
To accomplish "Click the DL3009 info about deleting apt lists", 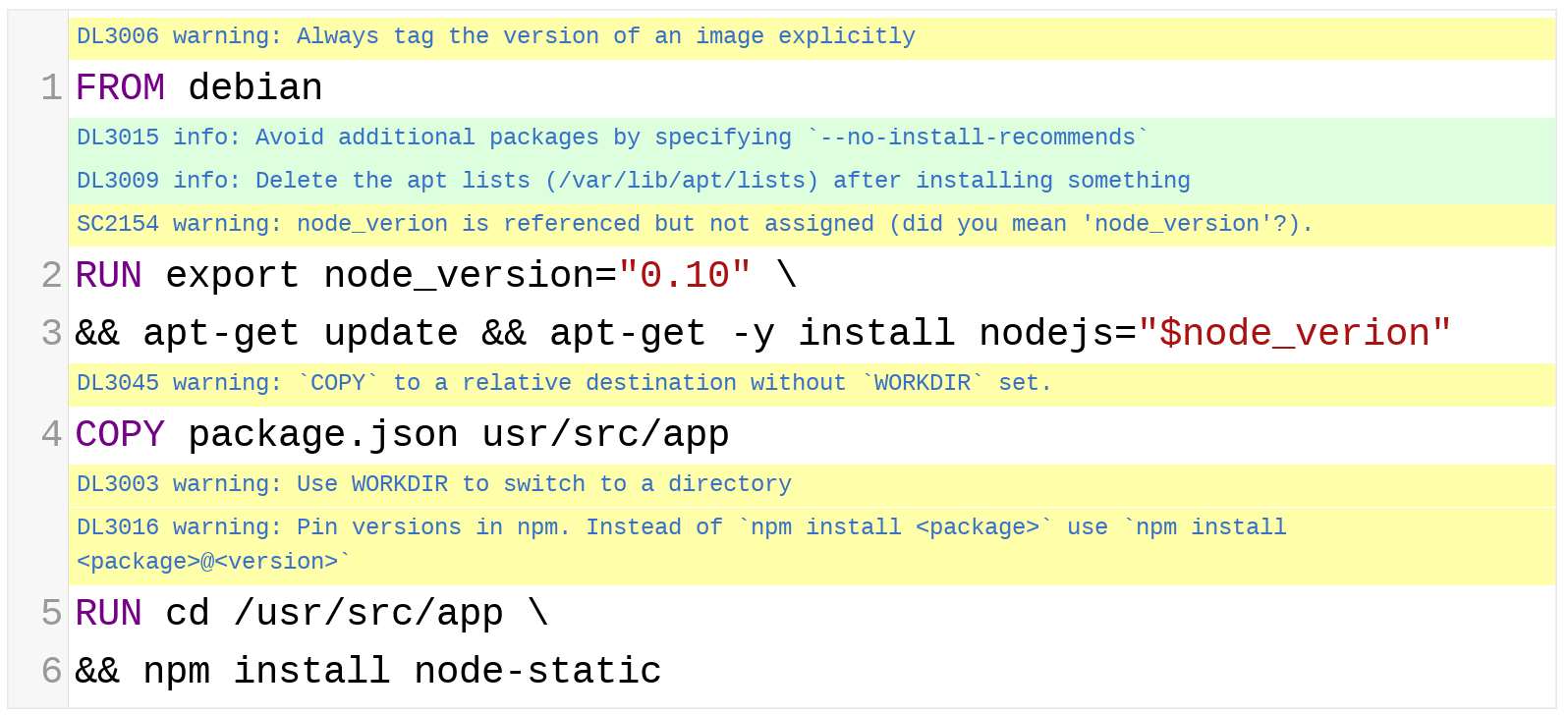I will point(812,182).
